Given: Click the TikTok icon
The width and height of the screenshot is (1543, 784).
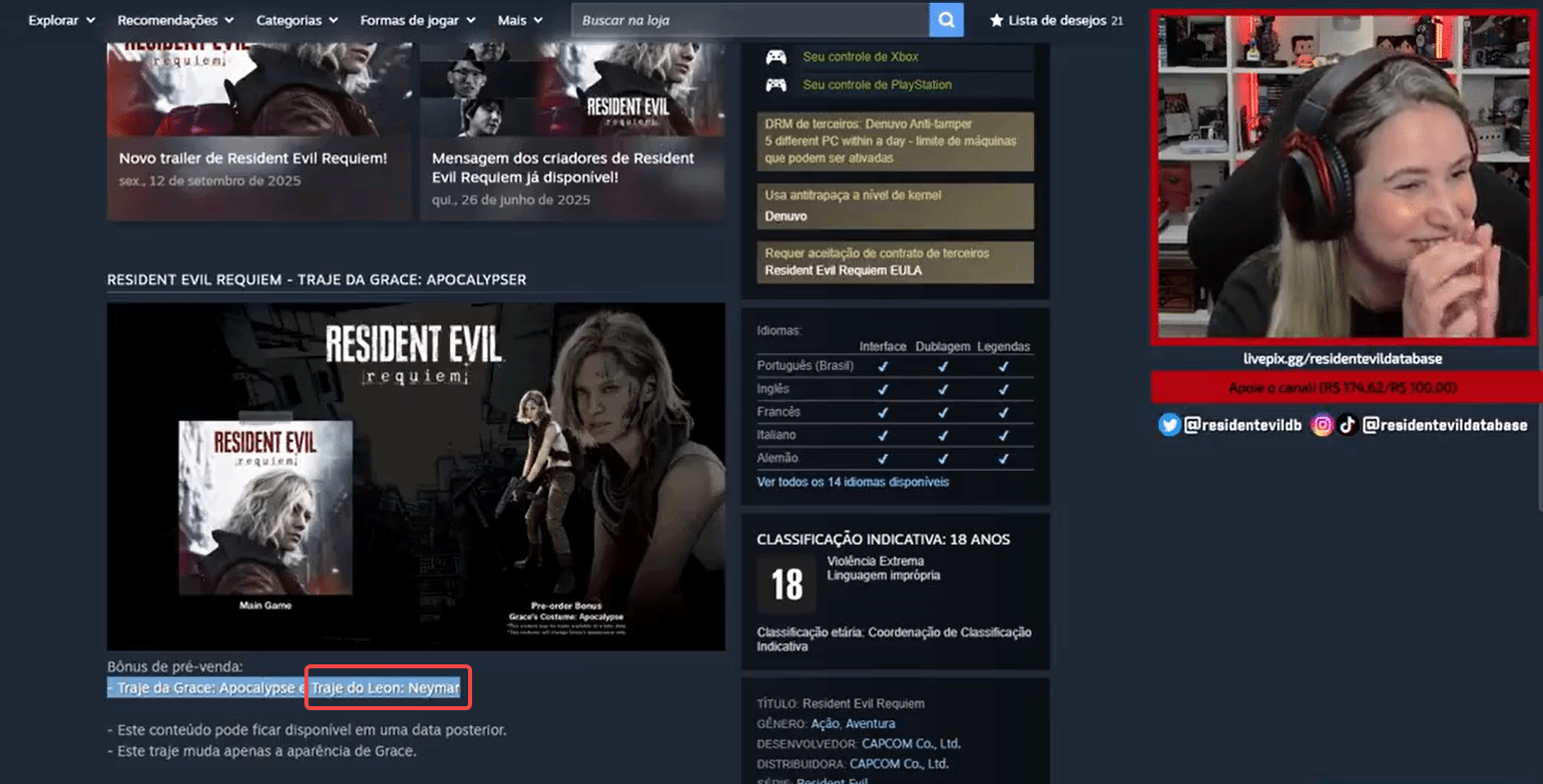Looking at the screenshot, I should click(1347, 425).
